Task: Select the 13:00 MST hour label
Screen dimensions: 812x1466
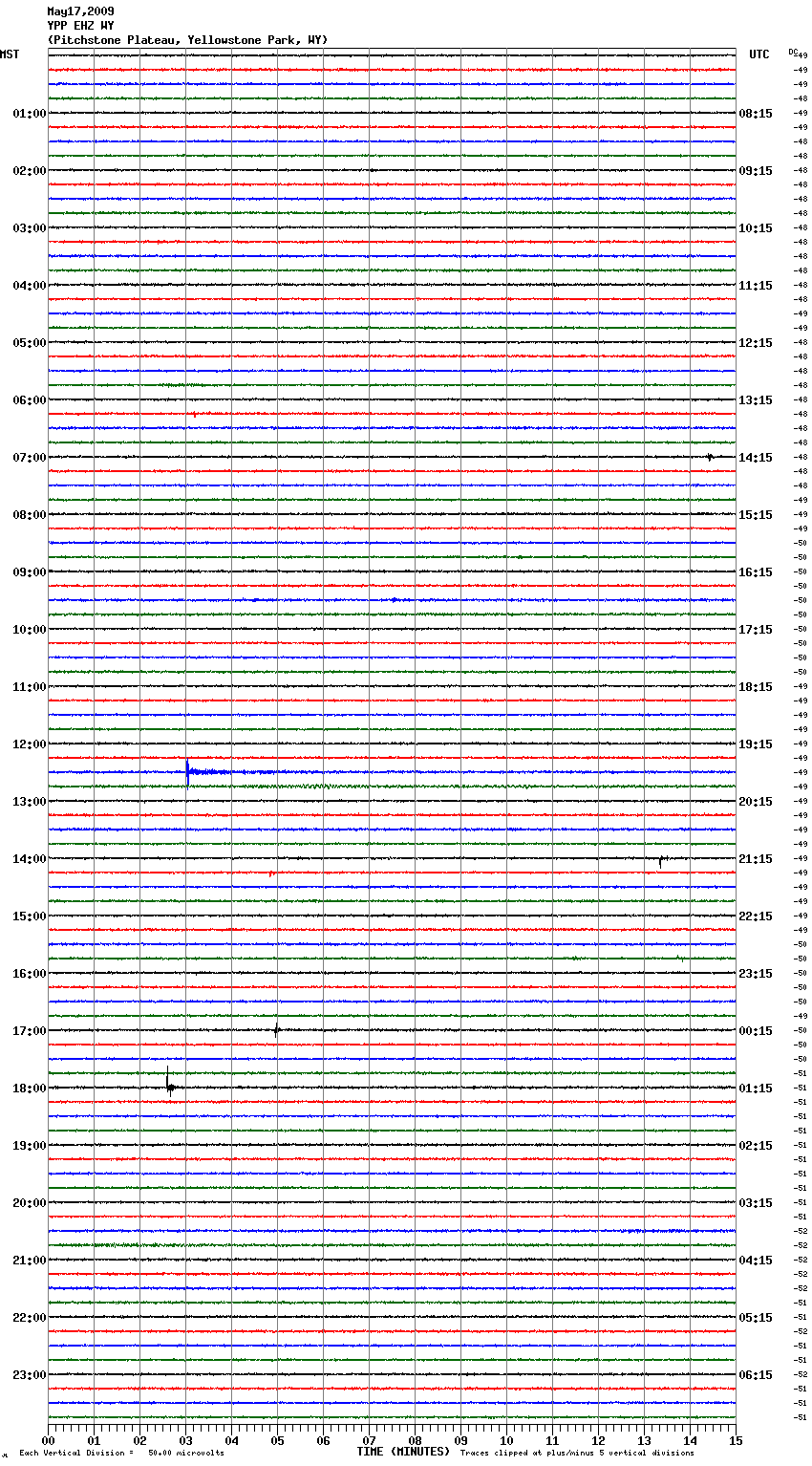Action: (30, 802)
